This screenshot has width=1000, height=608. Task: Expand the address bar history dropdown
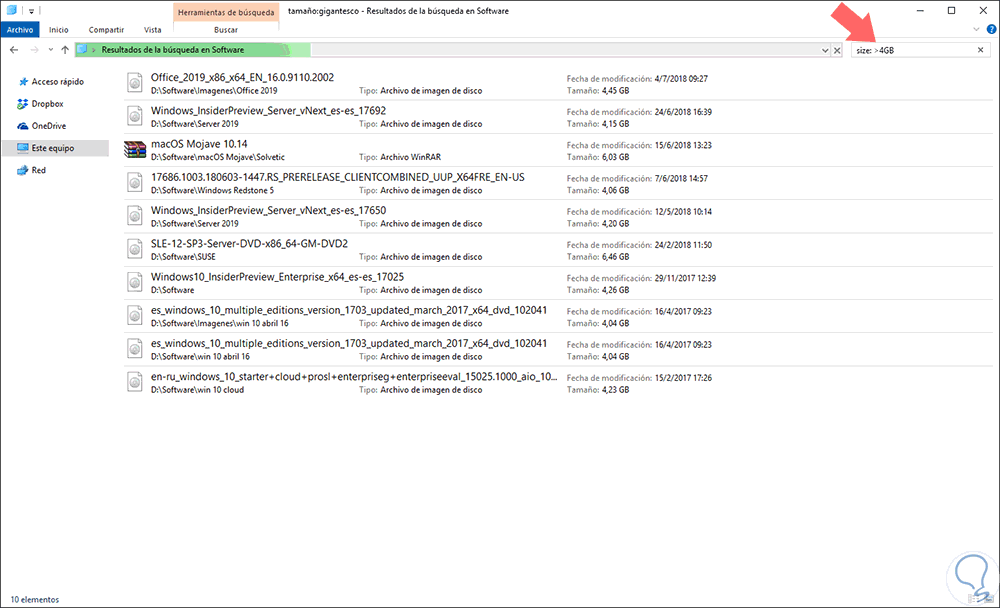[825, 50]
